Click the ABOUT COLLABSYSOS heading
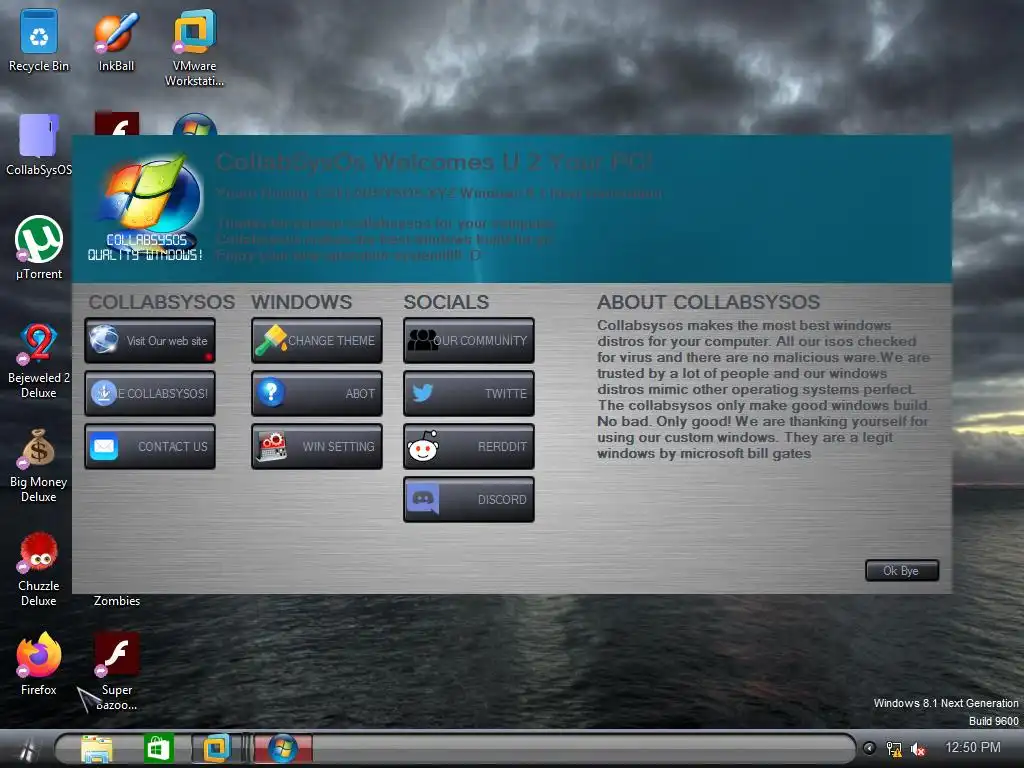This screenshot has width=1024, height=768. click(x=708, y=302)
